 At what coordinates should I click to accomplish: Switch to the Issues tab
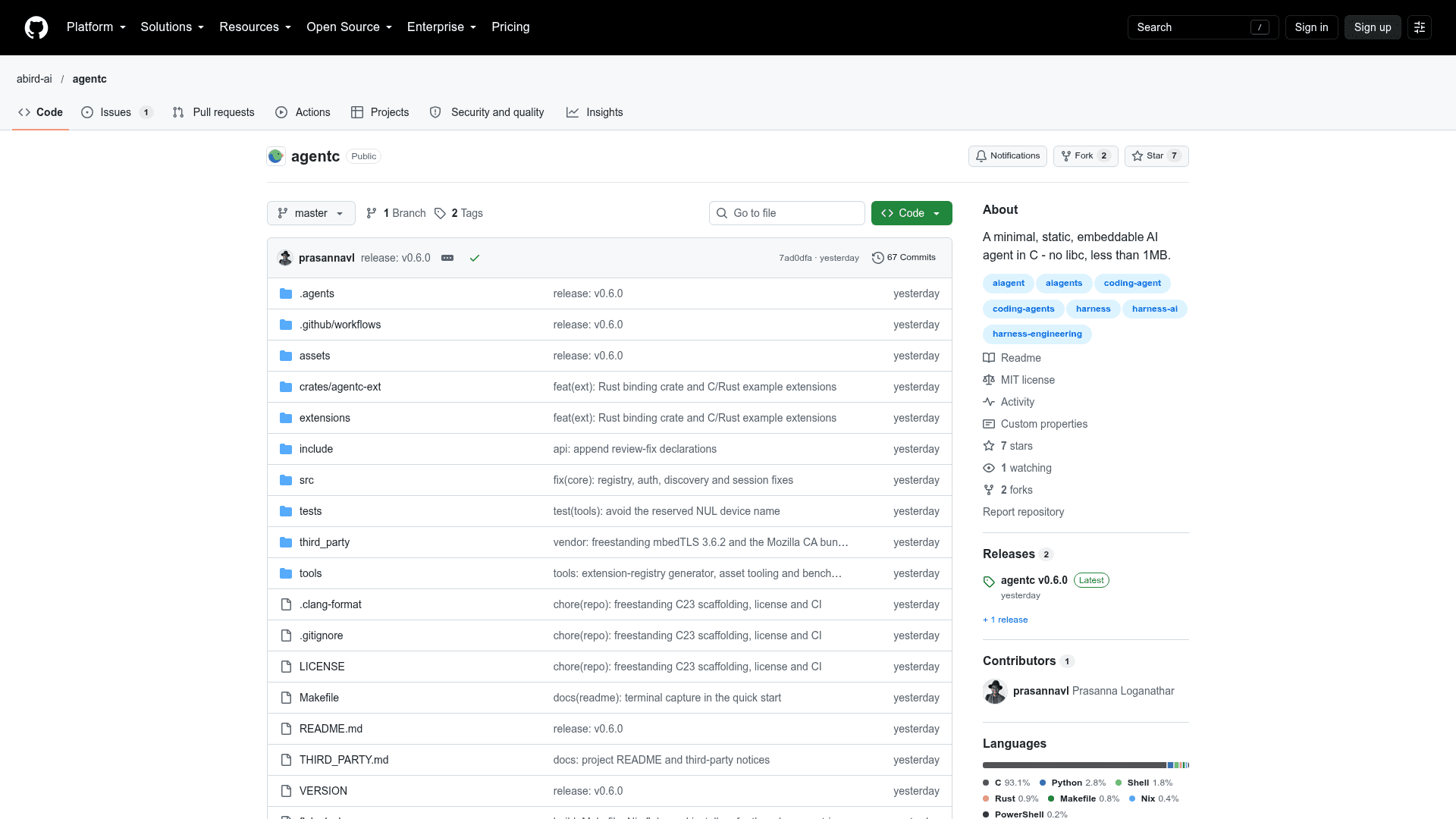(117, 112)
